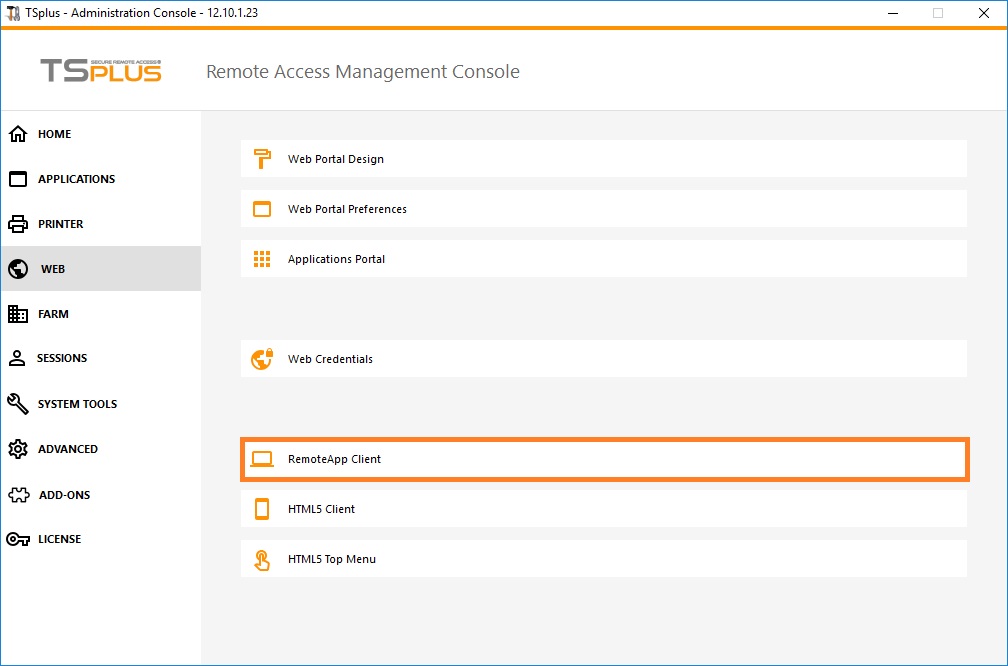This screenshot has height=666, width=1008.
Task: Click the laptop icon for RemoteApp Client
Action: (262, 459)
